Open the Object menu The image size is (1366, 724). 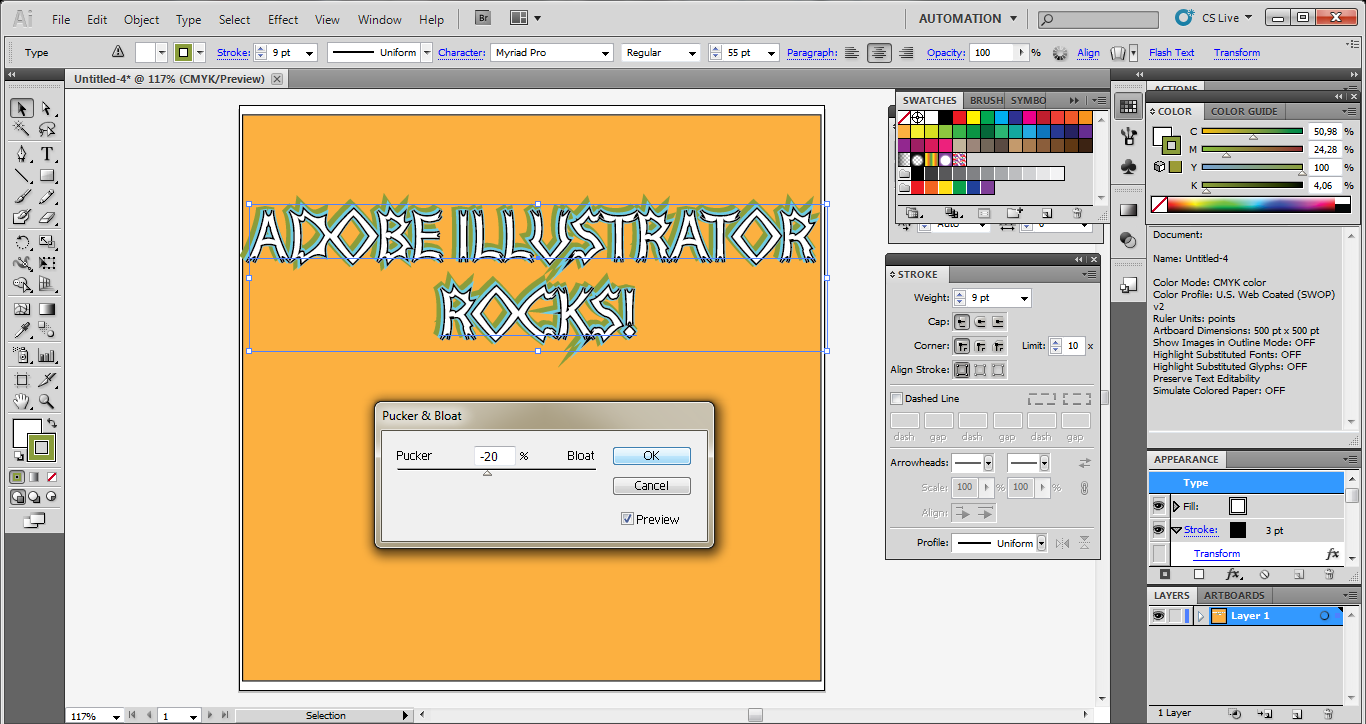(141, 19)
